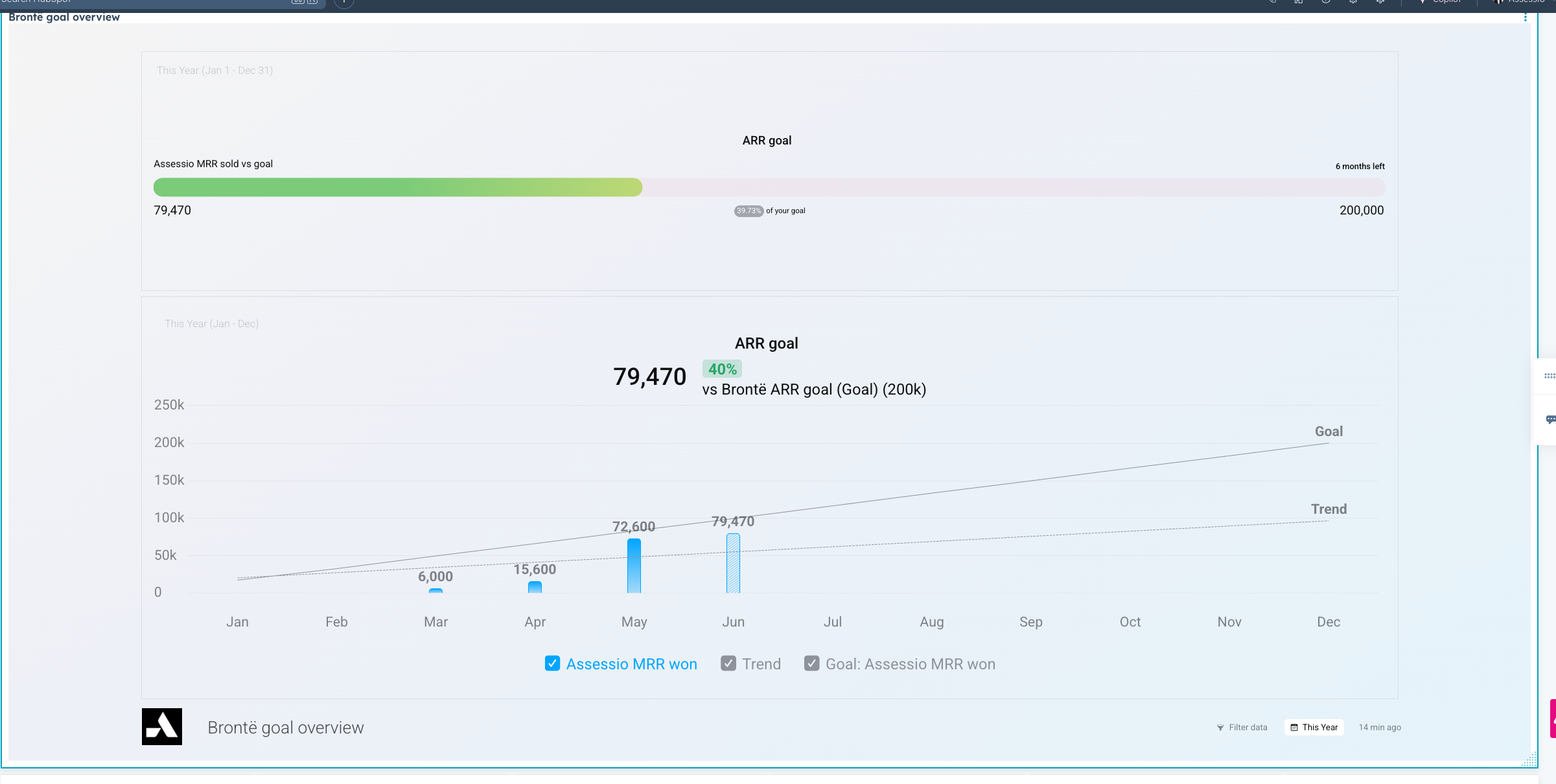Image resolution: width=1556 pixels, height=784 pixels.
Task: Open Copilot from the top navigation
Action: [x=1443, y=2]
